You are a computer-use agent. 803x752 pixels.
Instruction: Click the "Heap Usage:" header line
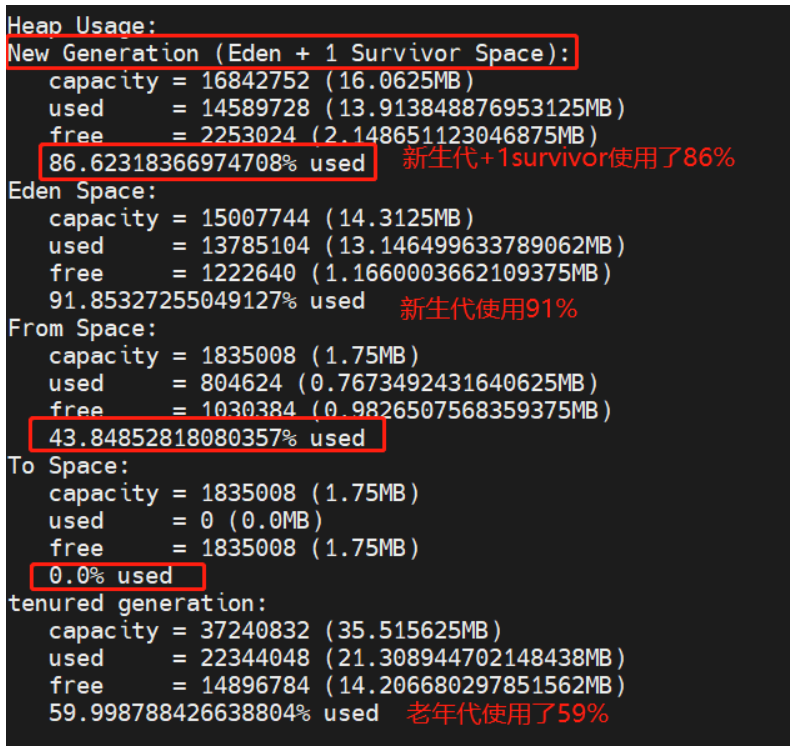click(82, 26)
